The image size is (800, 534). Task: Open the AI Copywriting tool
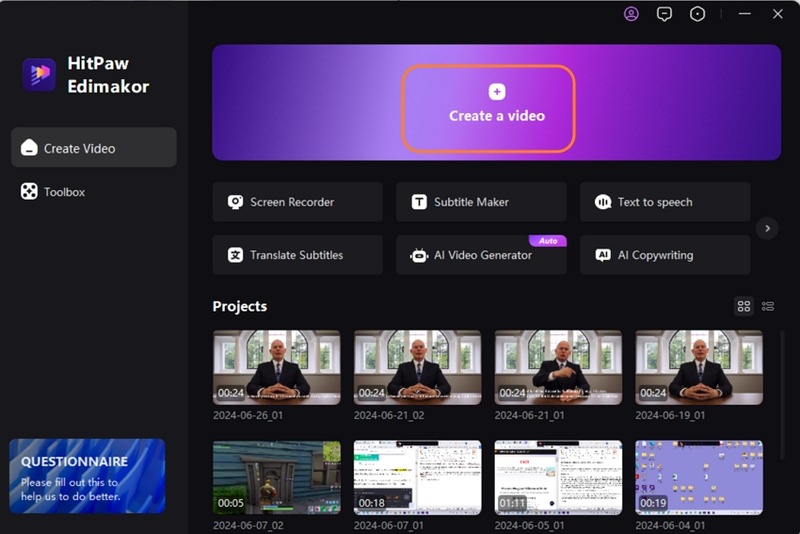(x=665, y=255)
